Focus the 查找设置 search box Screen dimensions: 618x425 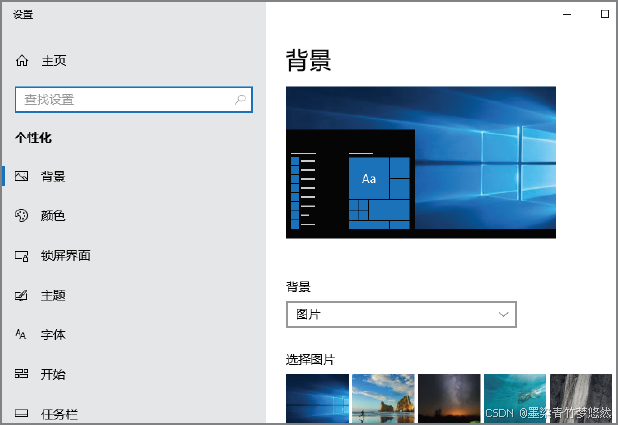tap(134, 100)
